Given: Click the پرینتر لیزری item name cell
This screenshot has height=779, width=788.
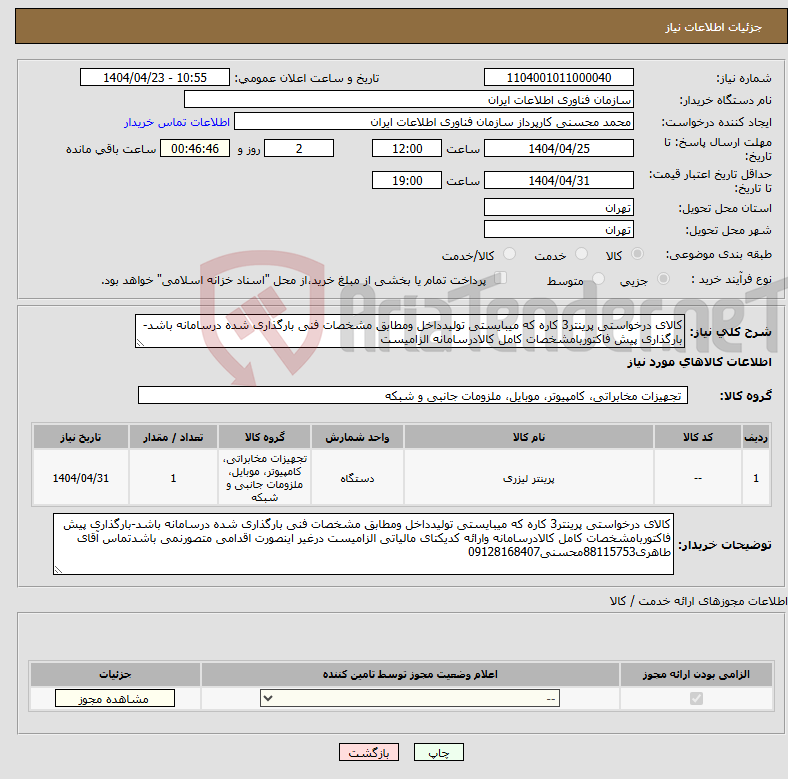Looking at the screenshot, I should 529,478.
